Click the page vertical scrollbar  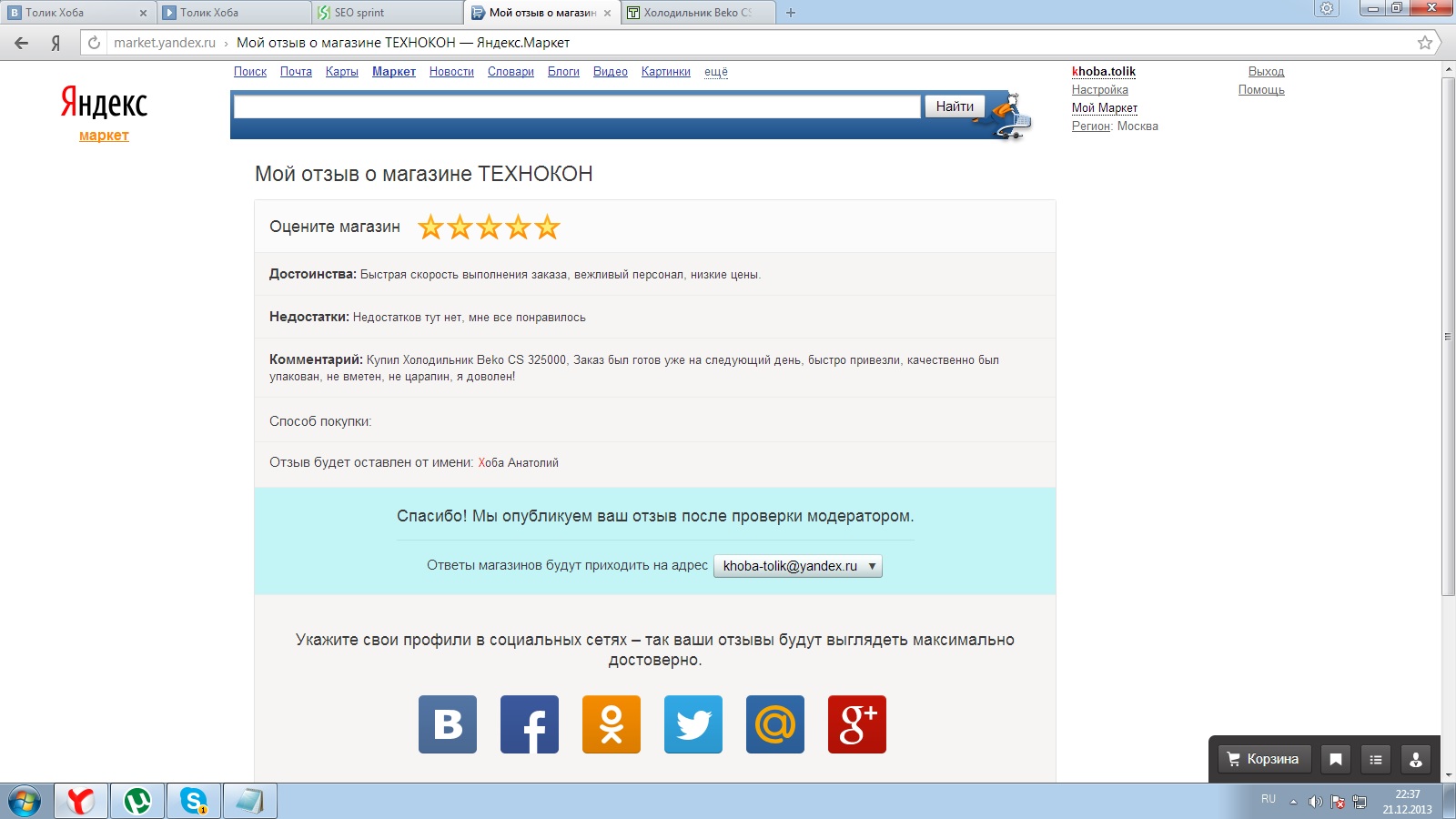(x=1448, y=337)
